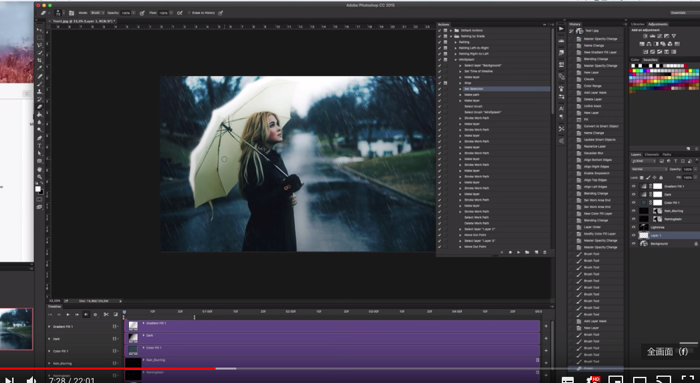
Task: Select the Brush tool
Action: tap(40, 83)
